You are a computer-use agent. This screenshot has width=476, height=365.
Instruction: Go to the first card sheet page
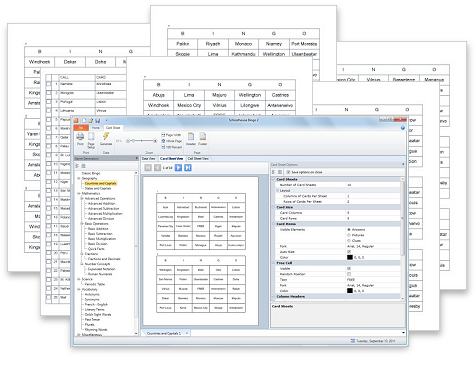click(x=148, y=168)
